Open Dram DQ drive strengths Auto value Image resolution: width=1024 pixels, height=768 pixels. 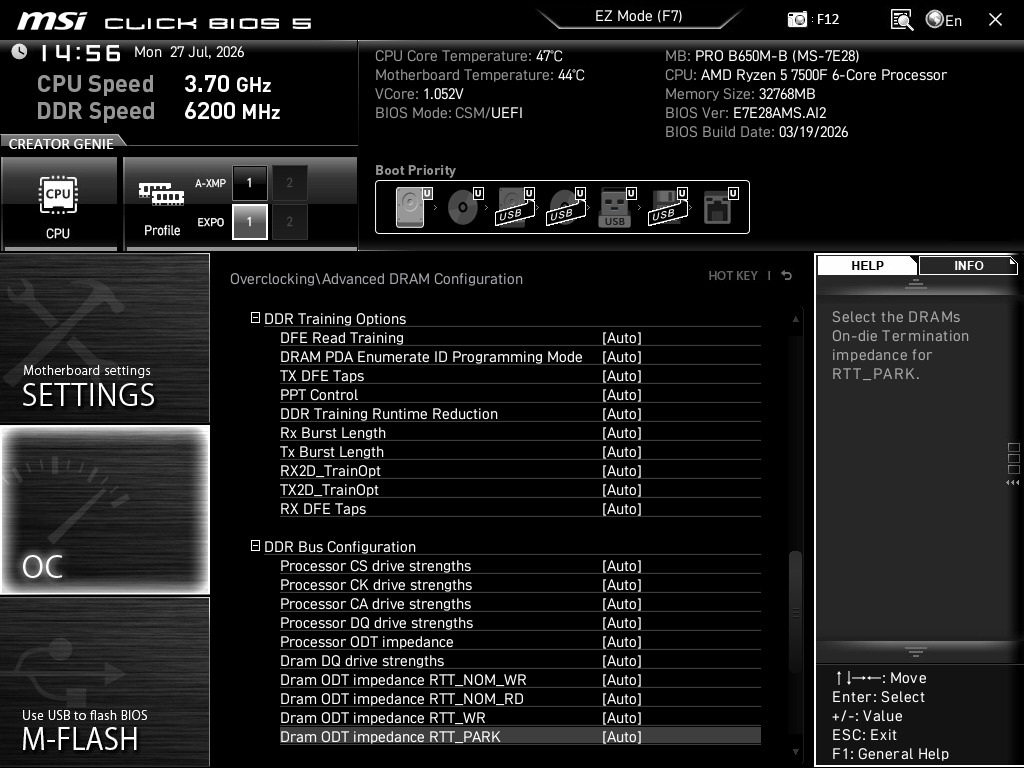coord(622,660)
